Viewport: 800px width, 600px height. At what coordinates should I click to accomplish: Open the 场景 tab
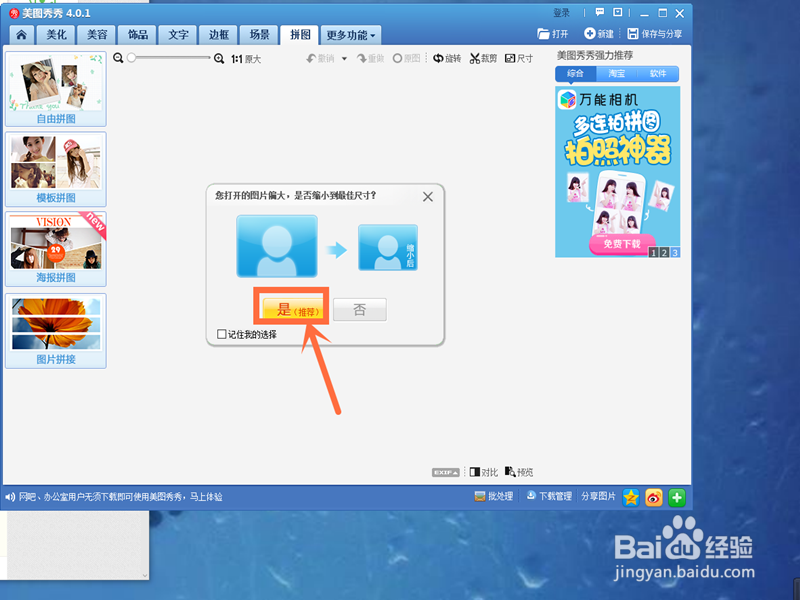[259, 35]
